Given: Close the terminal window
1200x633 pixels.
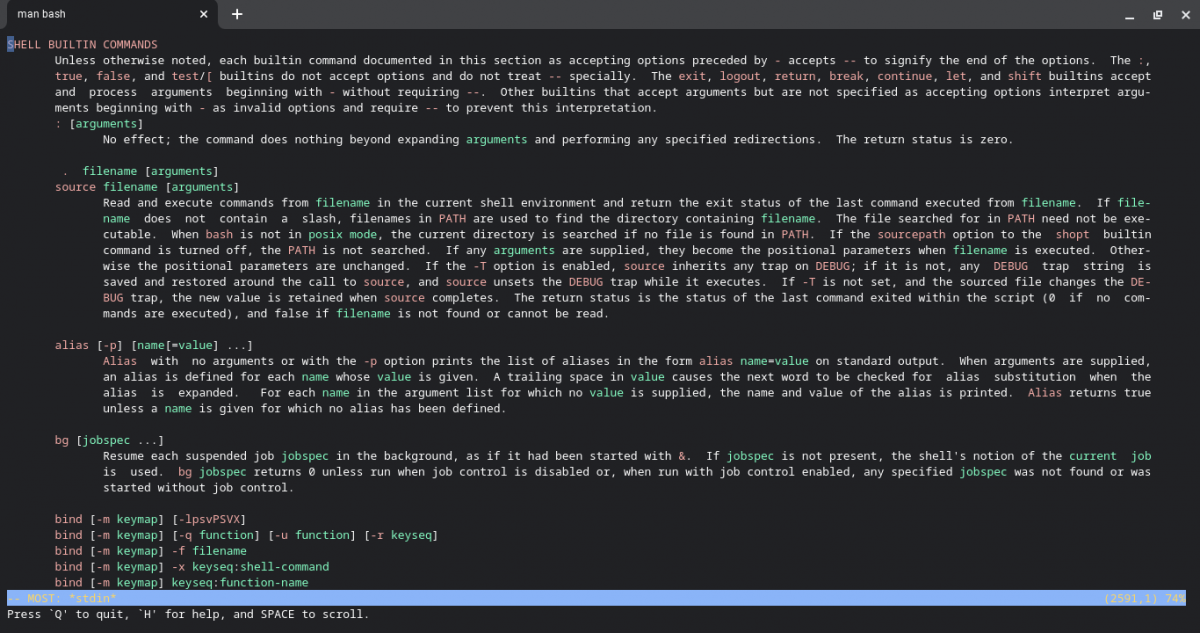Looking at the screenshot, I should [x=1184, y=14].
